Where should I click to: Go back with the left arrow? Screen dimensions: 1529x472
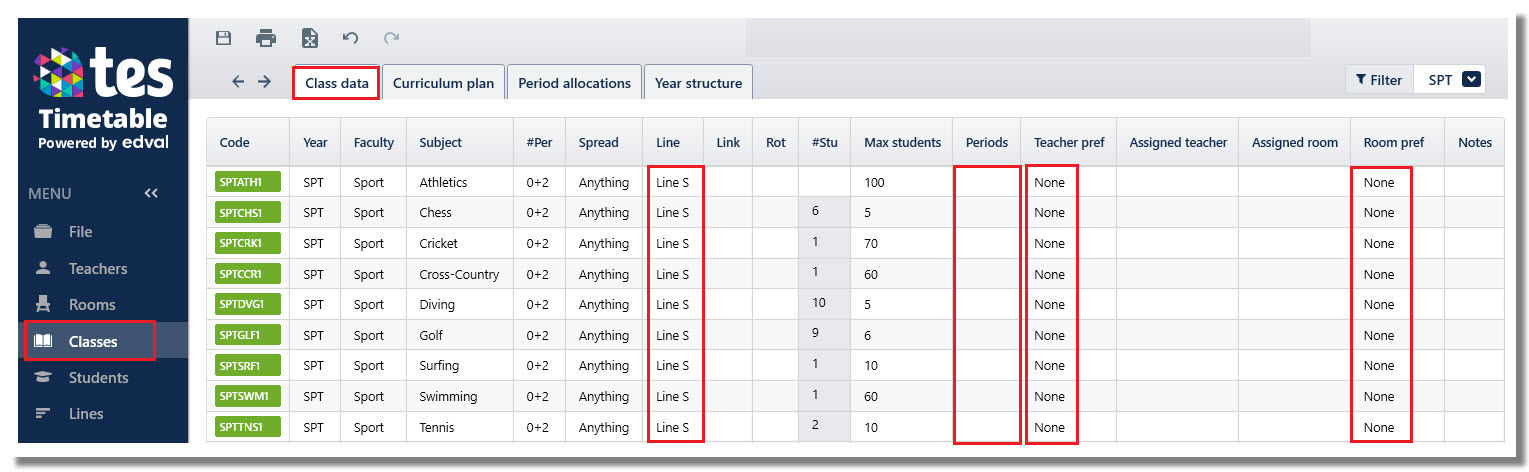(x=238, y=82)
